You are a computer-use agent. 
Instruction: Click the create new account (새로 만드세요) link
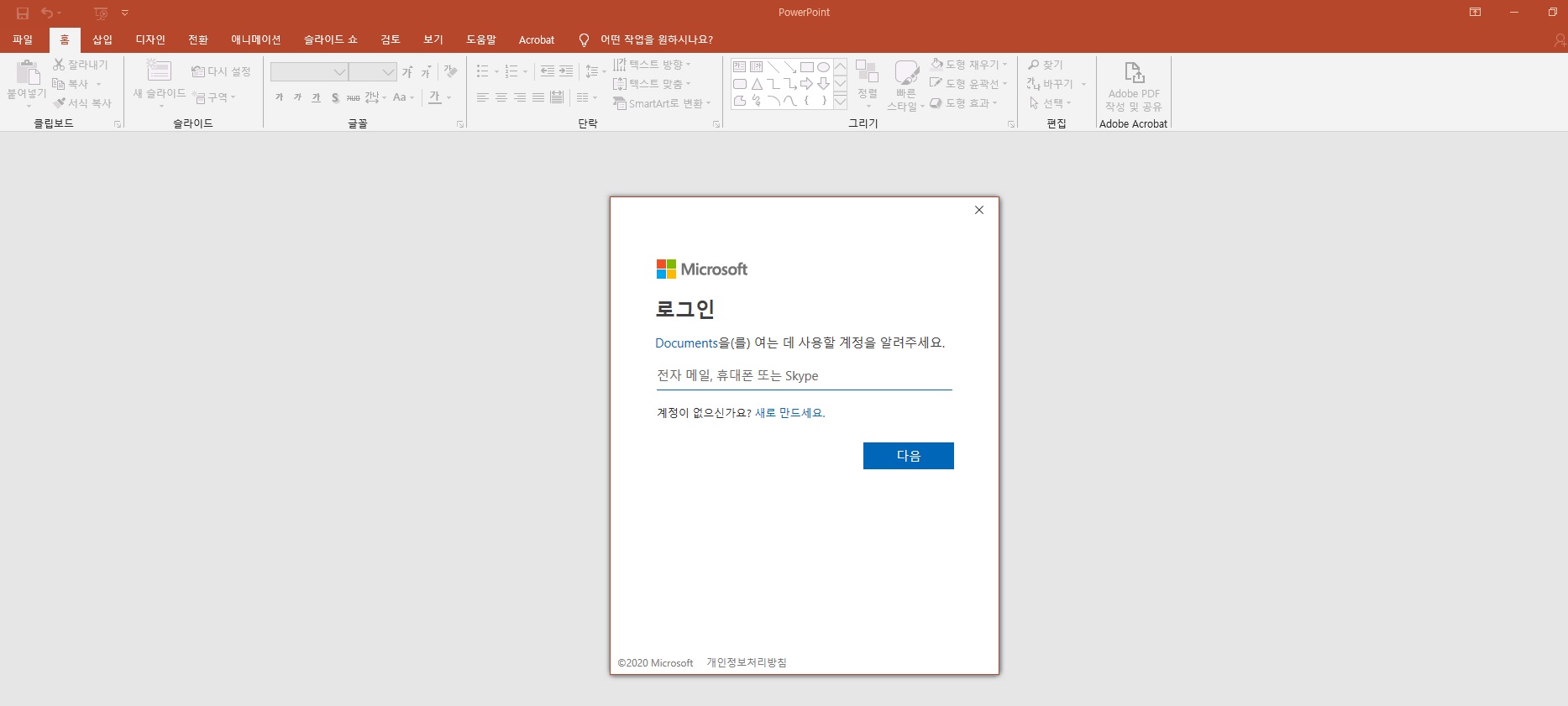tap(789, 413)
